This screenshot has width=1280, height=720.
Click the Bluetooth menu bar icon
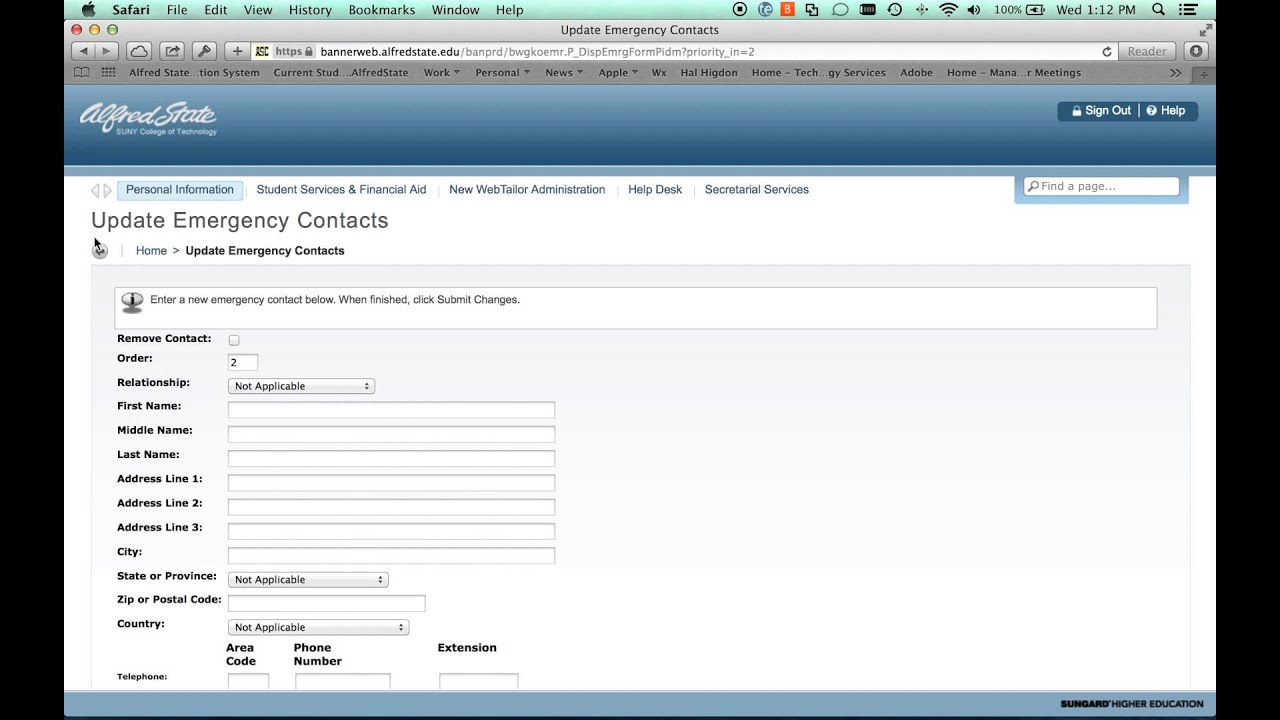(921, 10)
